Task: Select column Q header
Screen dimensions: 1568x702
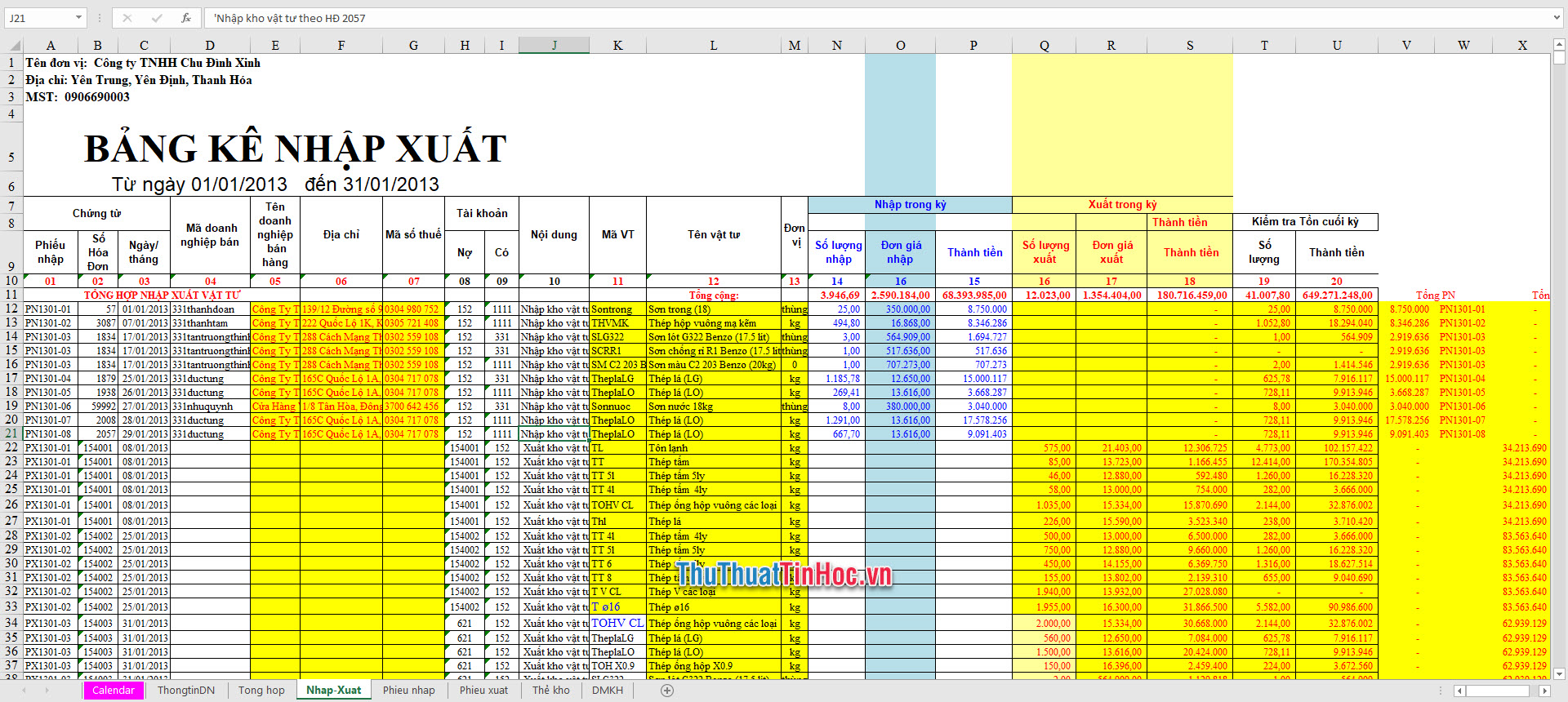Action: click(1045, 46)
